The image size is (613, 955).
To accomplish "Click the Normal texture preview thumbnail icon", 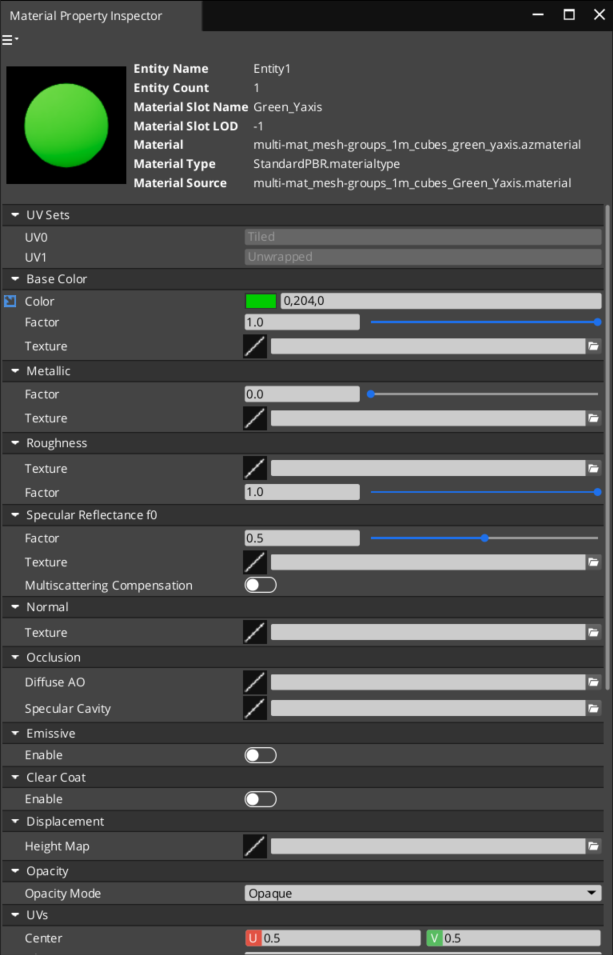I will coord(255,632).
